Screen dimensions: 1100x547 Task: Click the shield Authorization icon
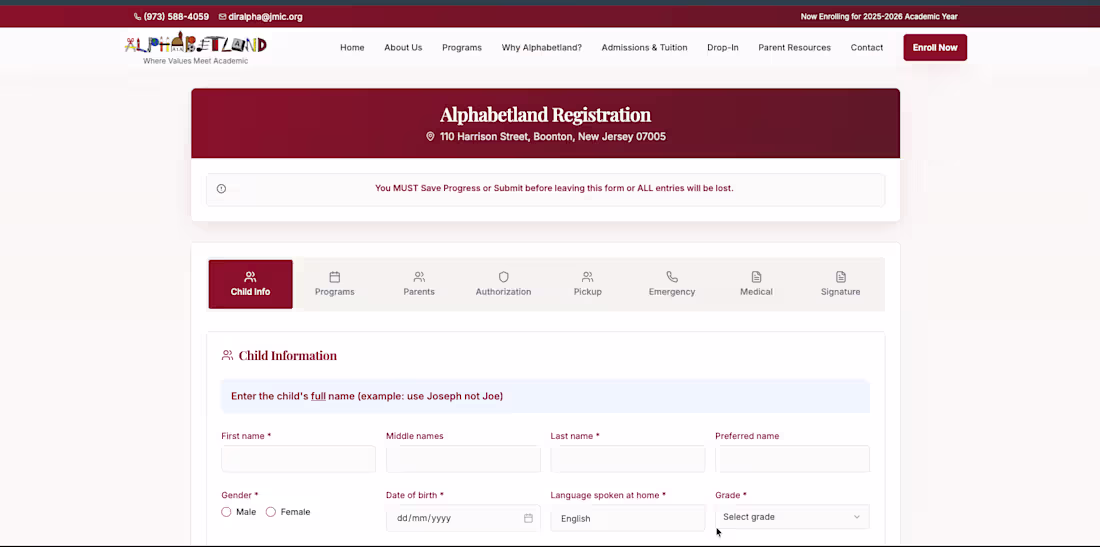coord(503,277)
